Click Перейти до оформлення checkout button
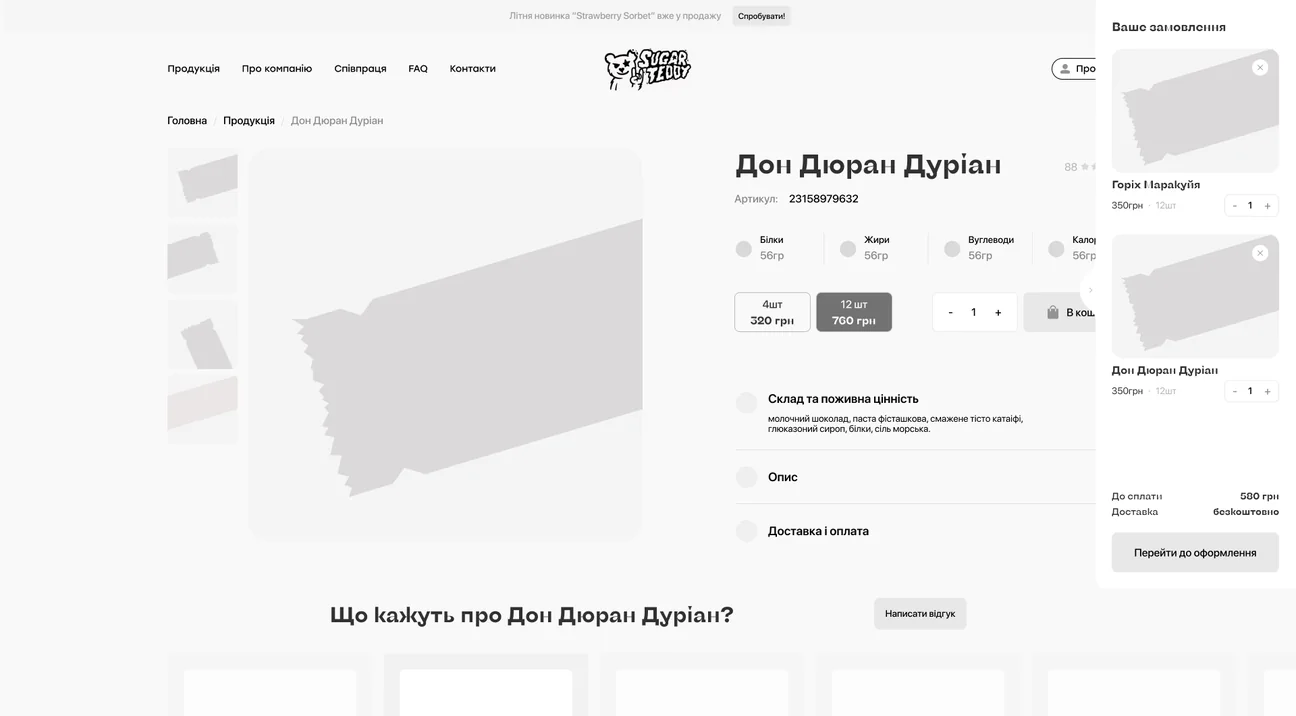1296x716 pixels. point(1195,552)
